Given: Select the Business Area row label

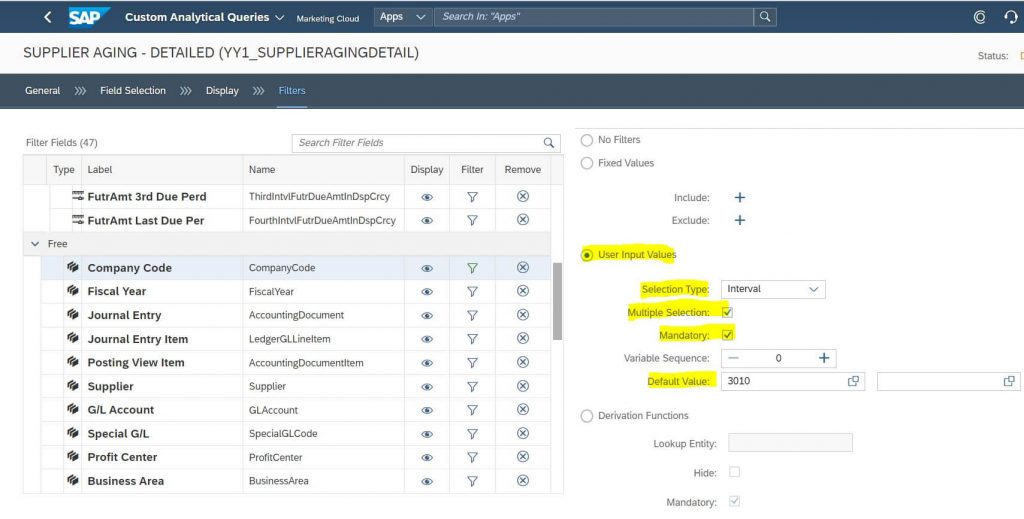Looking at the screenshot, I should point(126,481).
